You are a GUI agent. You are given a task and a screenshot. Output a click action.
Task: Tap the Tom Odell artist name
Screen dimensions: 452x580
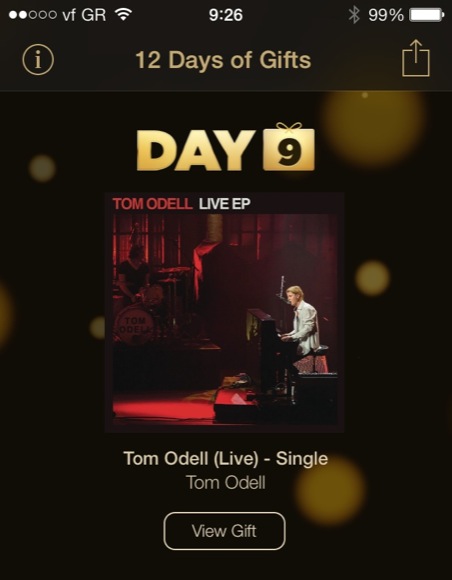coord(226,482)
